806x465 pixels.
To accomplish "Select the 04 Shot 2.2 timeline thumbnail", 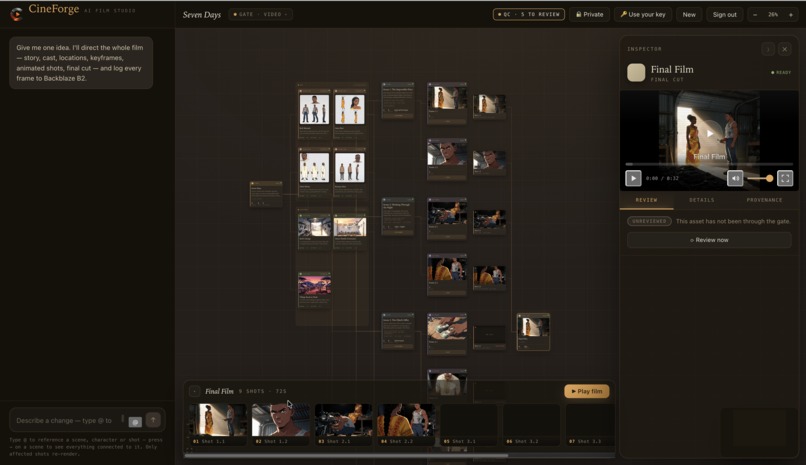I will pos(406,423).
